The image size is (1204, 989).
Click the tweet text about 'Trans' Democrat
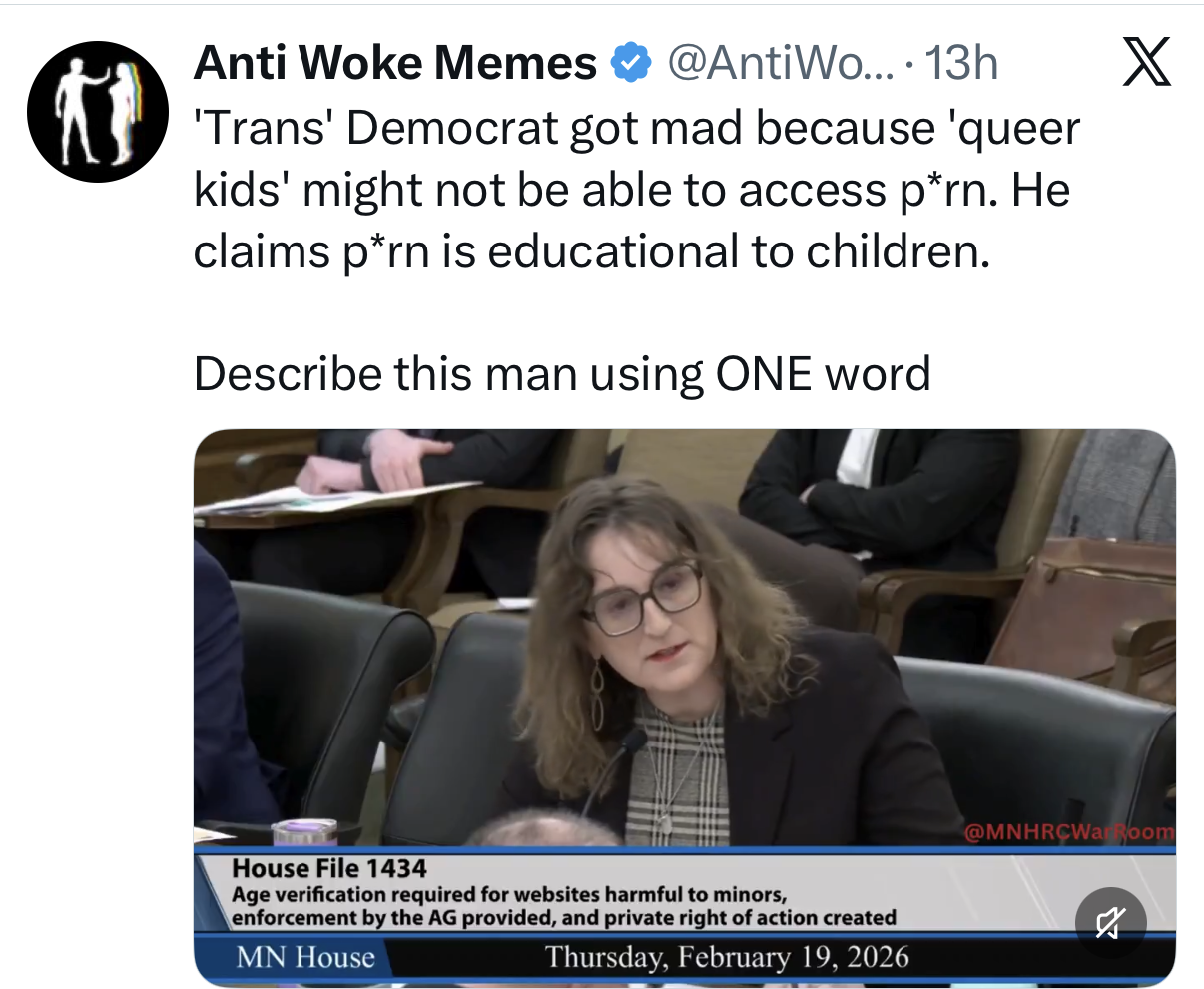click(636, 190)
